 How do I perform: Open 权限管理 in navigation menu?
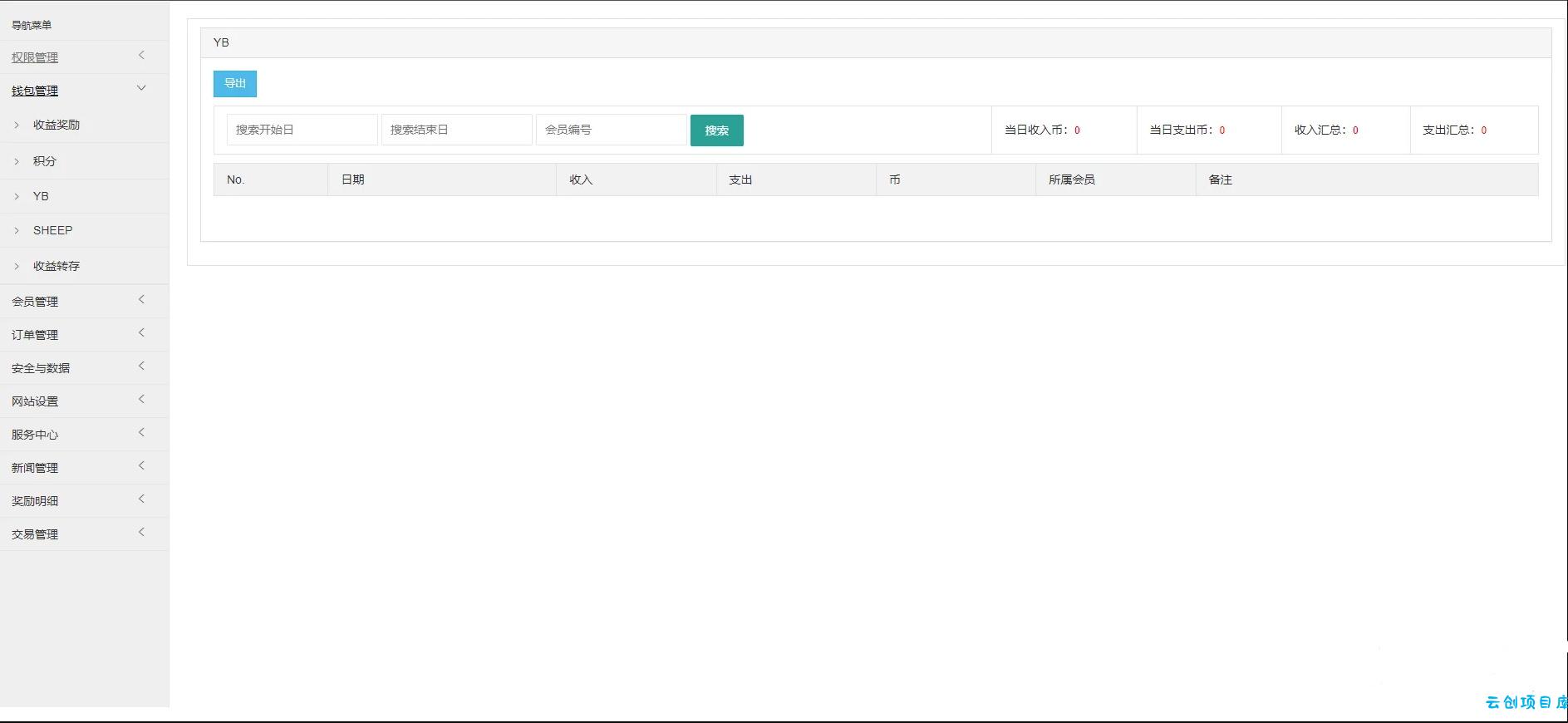click(35, 57)
